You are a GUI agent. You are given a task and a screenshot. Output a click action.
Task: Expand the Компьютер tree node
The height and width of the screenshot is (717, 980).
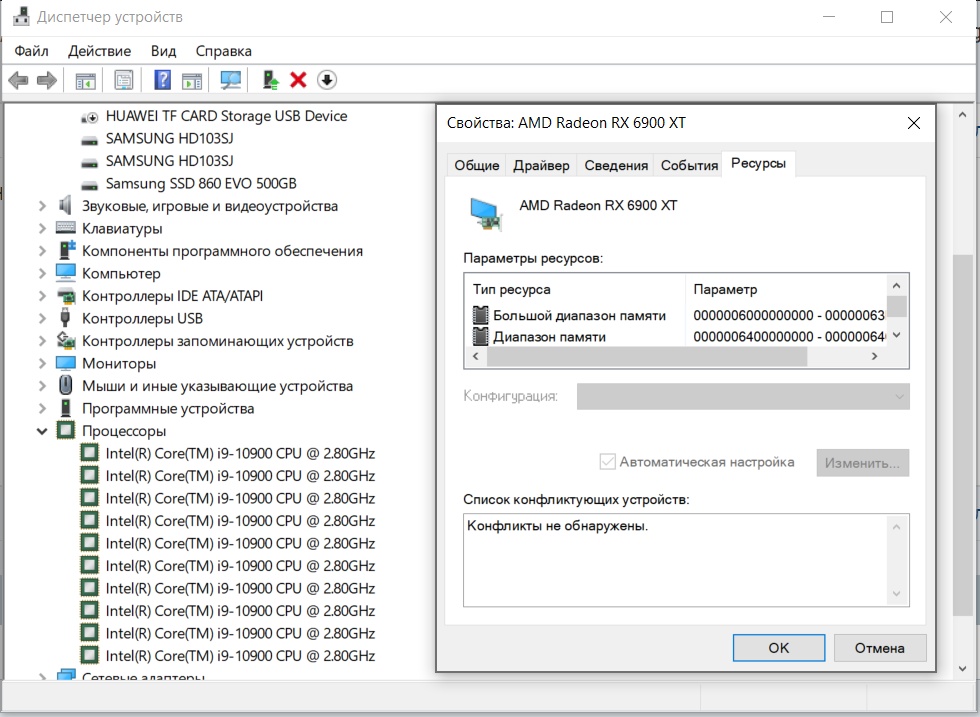(42, 273)
